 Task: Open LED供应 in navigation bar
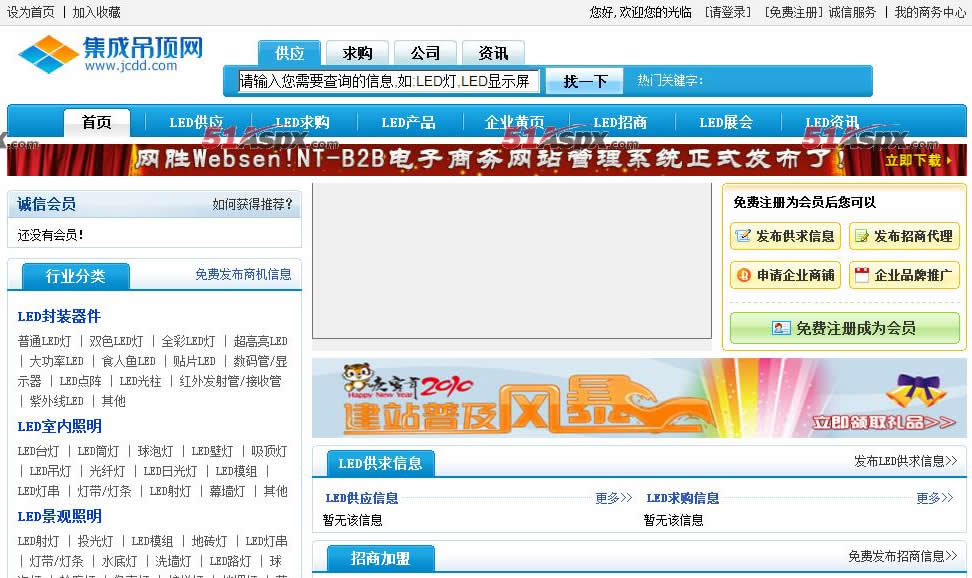click(196, 122)
